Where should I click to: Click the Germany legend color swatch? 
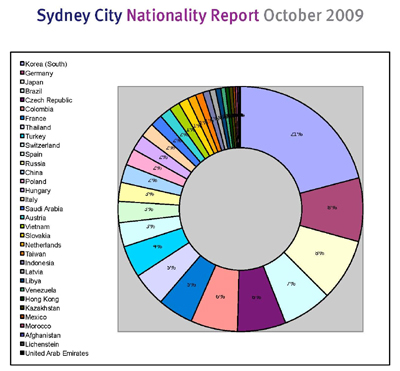(22, 73)
